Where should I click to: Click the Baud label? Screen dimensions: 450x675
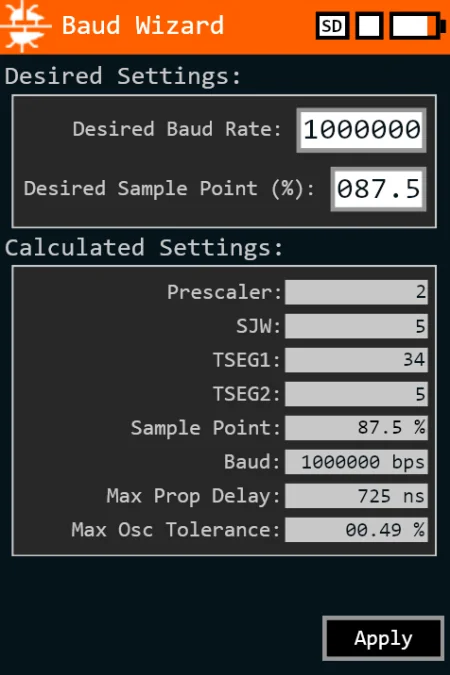pos(252,462)
